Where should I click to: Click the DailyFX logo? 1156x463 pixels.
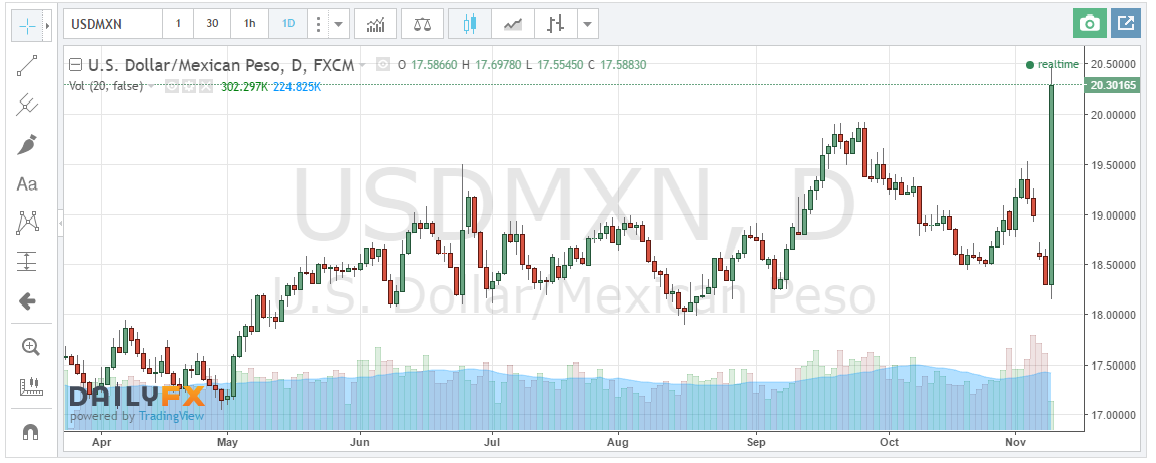pos(136,397)
